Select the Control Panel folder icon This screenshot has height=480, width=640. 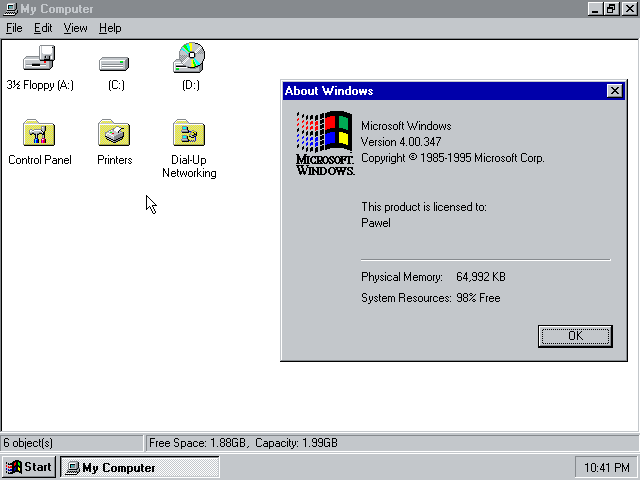39,133
